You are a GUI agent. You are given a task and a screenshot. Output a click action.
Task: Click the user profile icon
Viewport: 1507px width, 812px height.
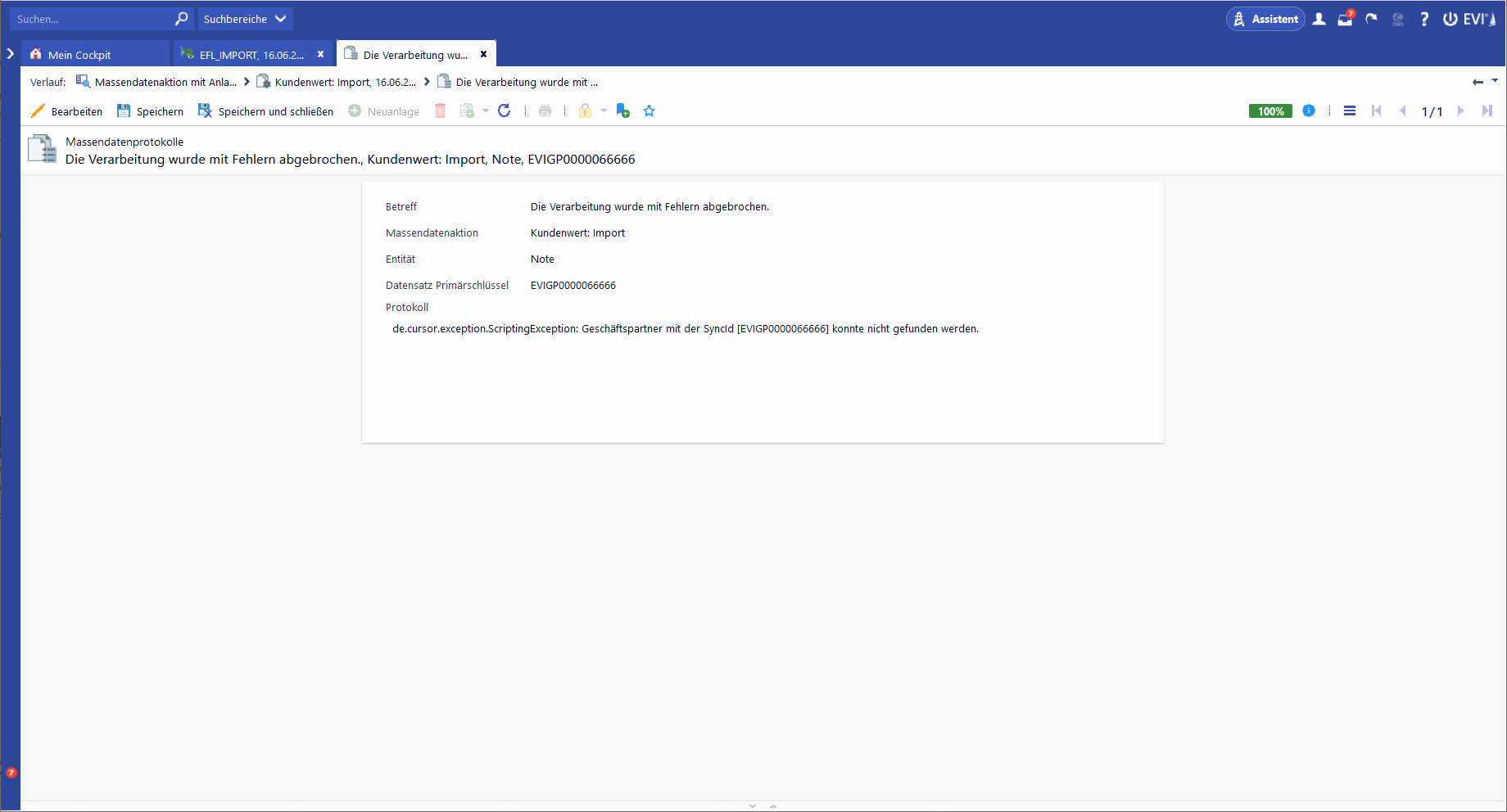1319,19
